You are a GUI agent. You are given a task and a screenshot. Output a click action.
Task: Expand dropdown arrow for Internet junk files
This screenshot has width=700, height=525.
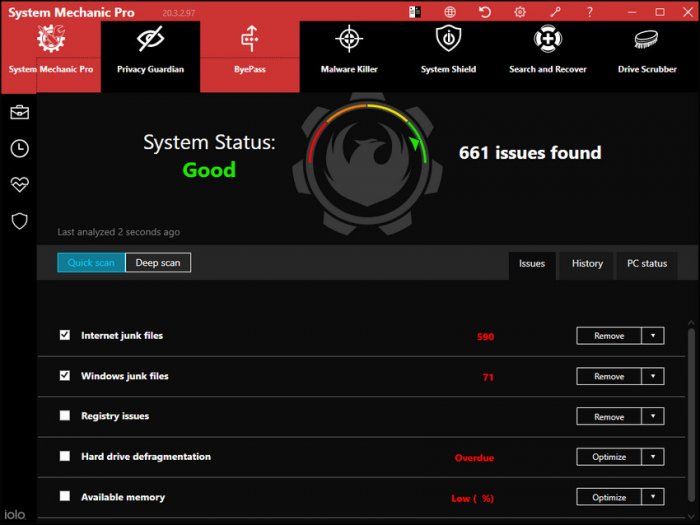pos(653,336)
